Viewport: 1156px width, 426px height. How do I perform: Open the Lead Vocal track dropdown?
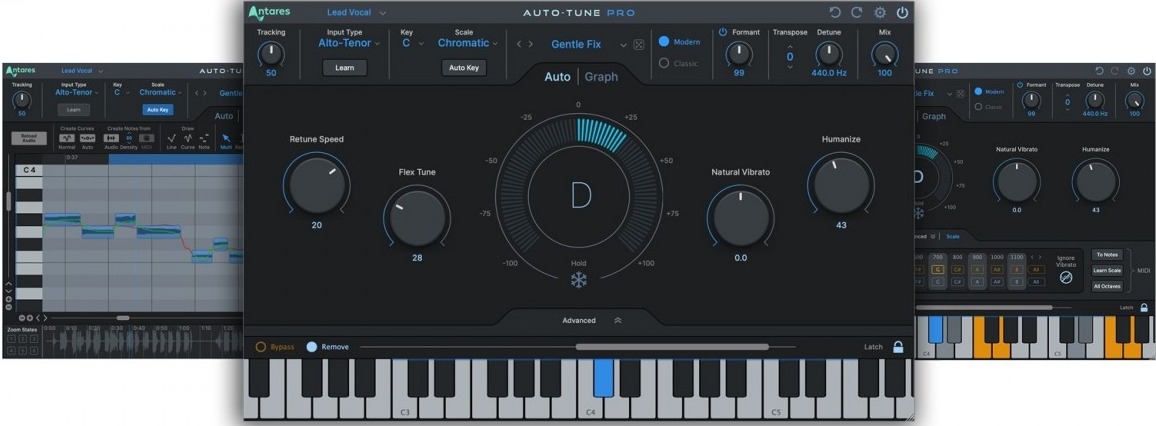pyautogui.click(x=356, y=13)
